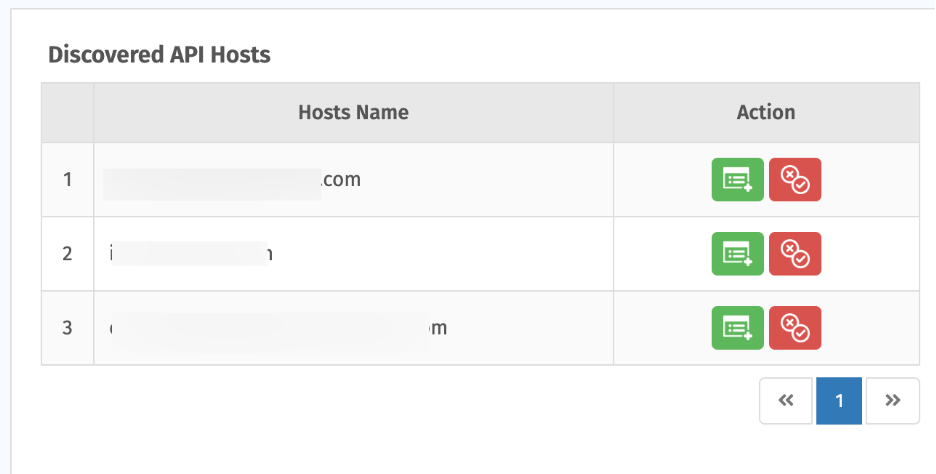
Task: Click row number 3 cell
Action: [x=67, y=328]
